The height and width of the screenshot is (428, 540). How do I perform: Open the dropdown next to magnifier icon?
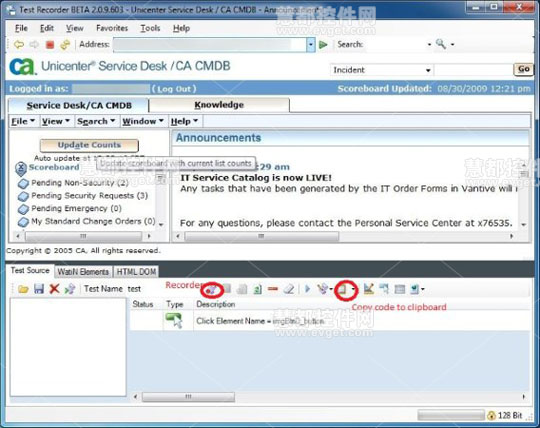tap(452, 44)
